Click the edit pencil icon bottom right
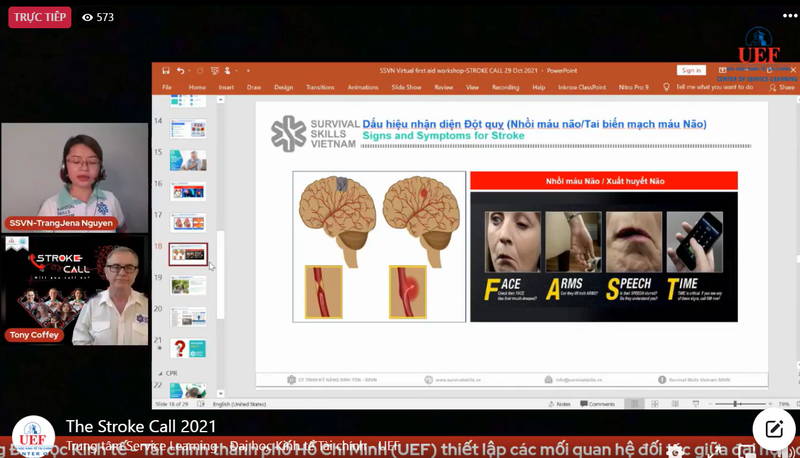The width and height of the screenshot is (800, 458). (x=773, y=429)
